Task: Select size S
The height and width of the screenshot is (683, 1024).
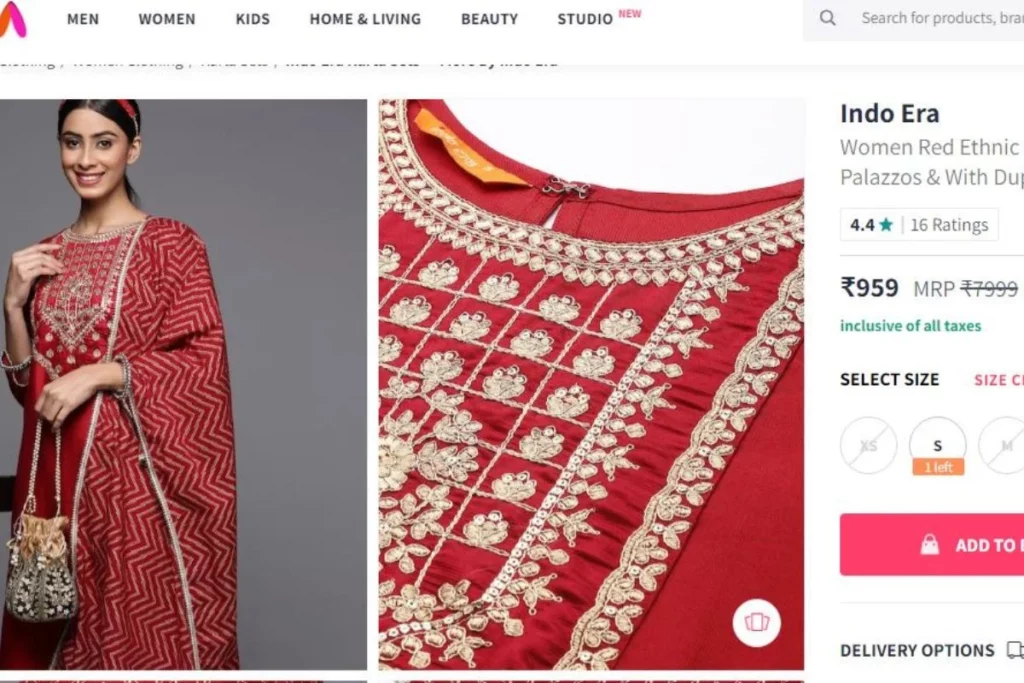Action: coord(937,446)
